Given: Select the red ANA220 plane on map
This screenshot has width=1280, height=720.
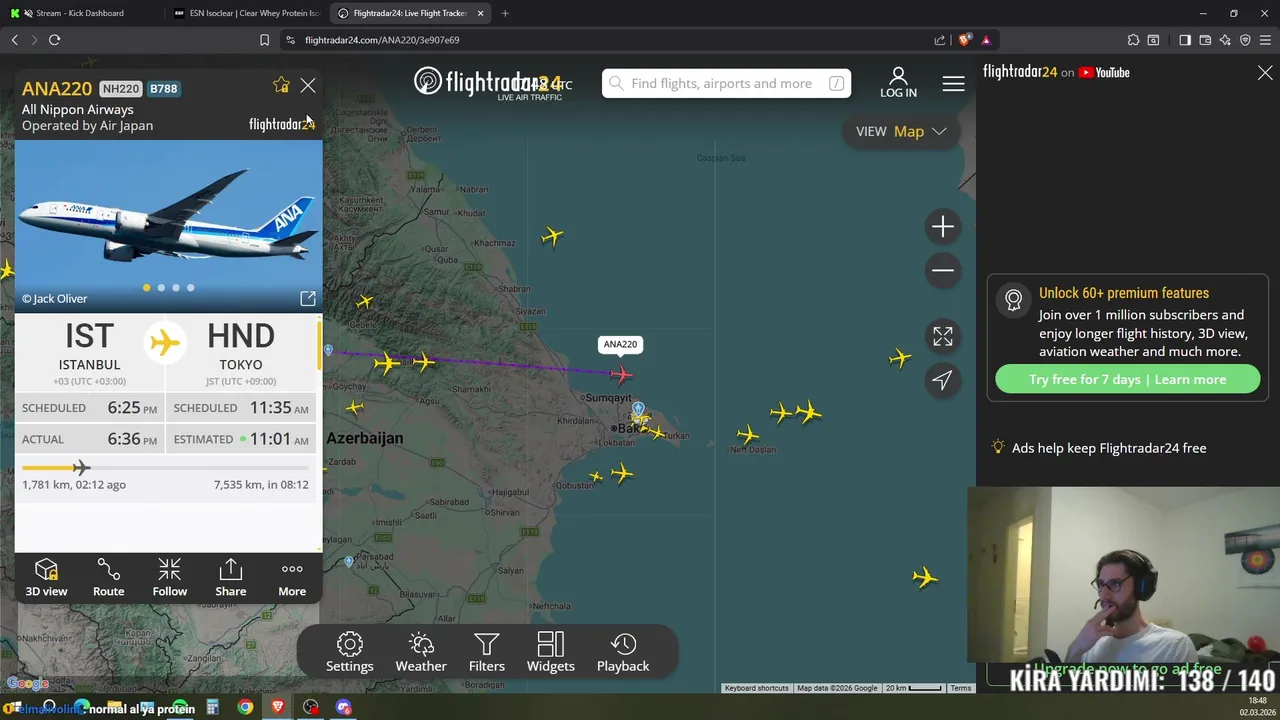Looking at the screenshot, I should 621,375.
